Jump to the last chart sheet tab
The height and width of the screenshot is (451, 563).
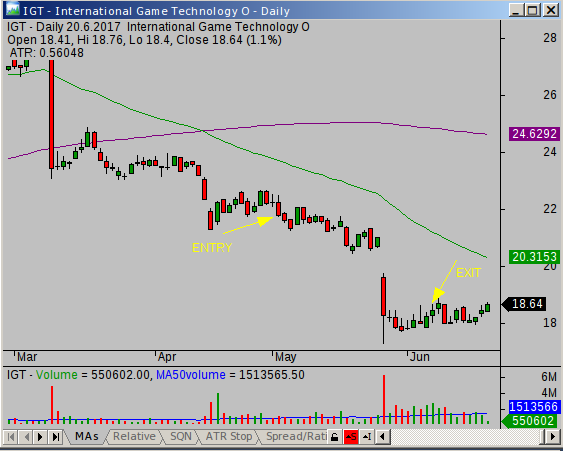[x=55, y=437]
